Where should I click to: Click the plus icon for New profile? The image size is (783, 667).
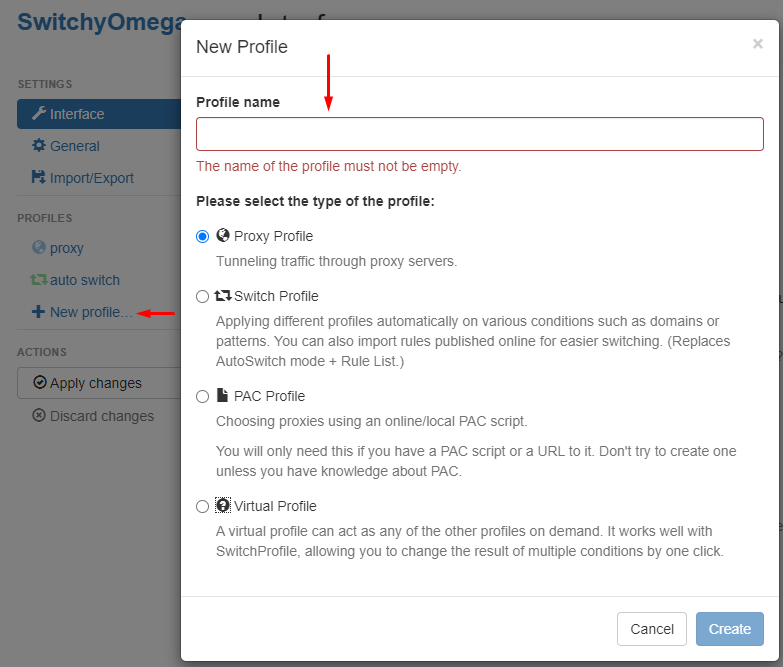pyautogui.click(x=38, y=312)
